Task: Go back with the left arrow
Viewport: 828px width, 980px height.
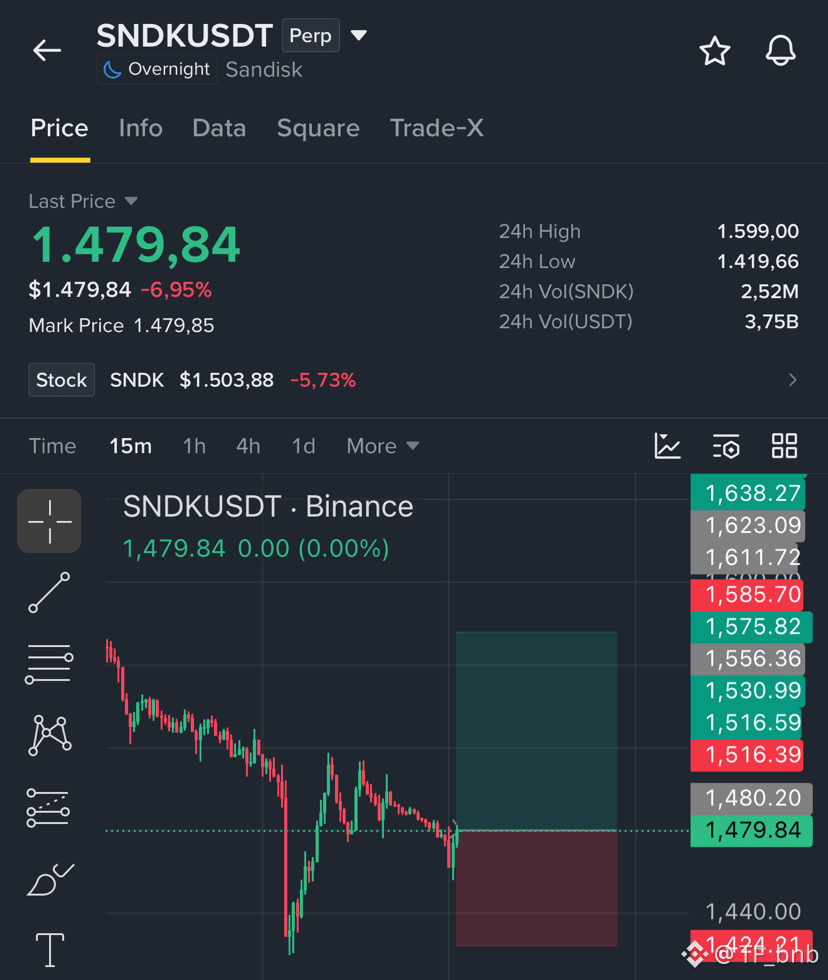Action: click(x=47, y=50)
